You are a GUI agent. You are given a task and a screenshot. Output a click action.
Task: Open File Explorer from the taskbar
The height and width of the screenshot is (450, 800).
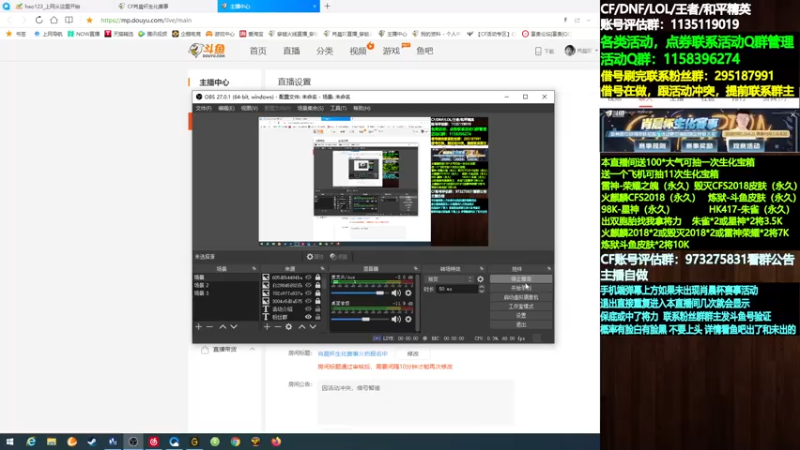pyautogui.click(x=52, y=442)
